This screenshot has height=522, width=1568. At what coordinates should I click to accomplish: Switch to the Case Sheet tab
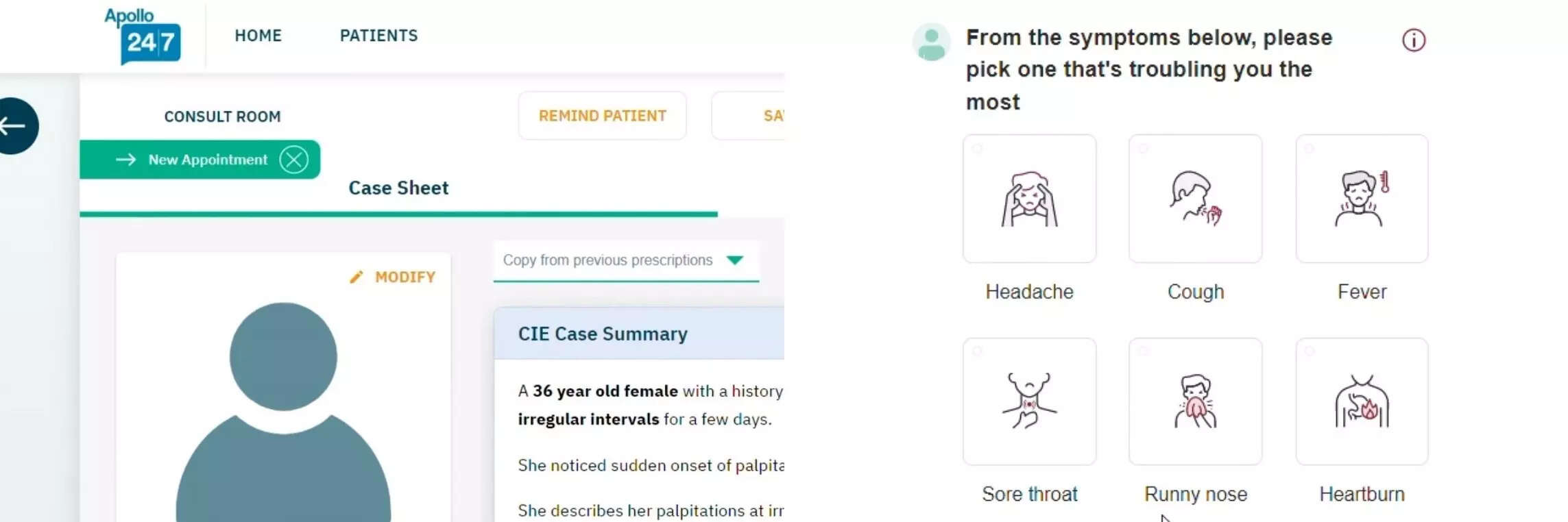pyautogui.click(x=398, y=188)
